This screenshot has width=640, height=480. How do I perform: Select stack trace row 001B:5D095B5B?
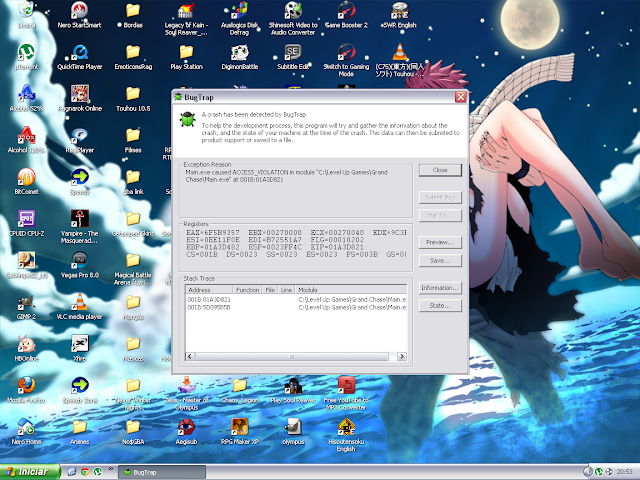296,307
